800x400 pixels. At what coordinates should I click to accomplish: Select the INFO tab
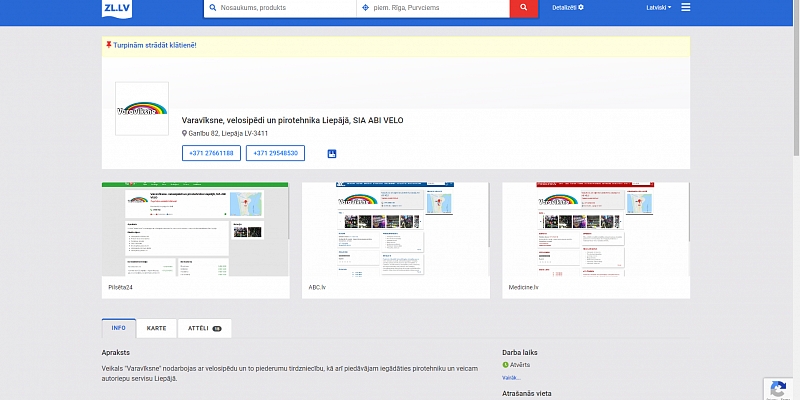pyautogui.click(x=118, y=328)
